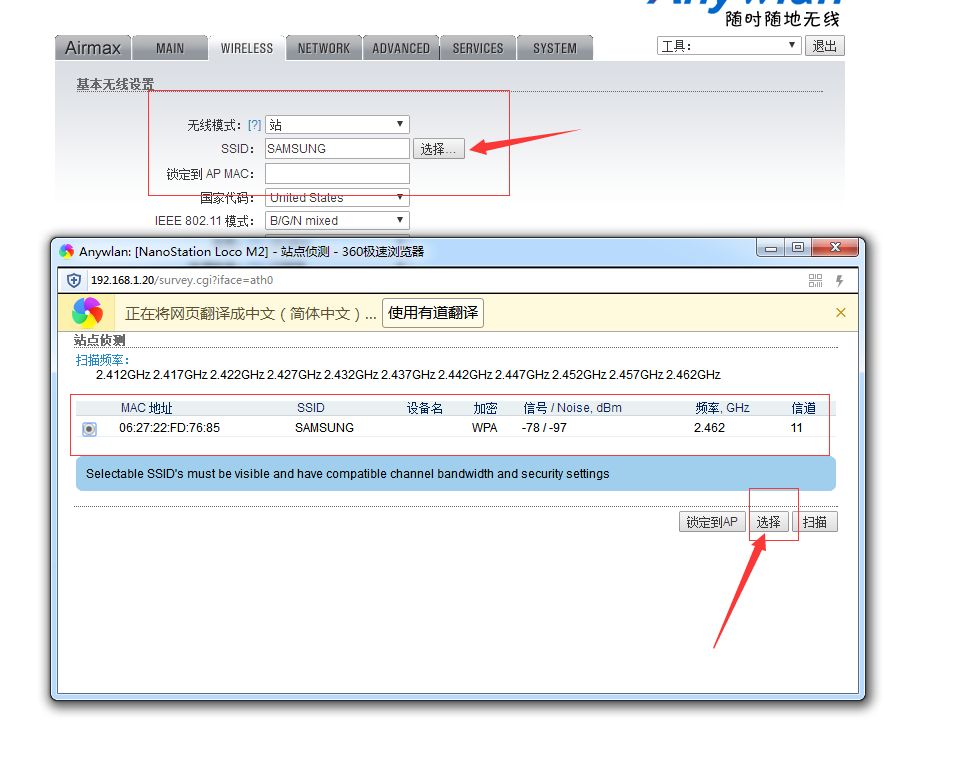Click the WPA encryption cell
Screen dimensions: 961x768
click(484, 428)
